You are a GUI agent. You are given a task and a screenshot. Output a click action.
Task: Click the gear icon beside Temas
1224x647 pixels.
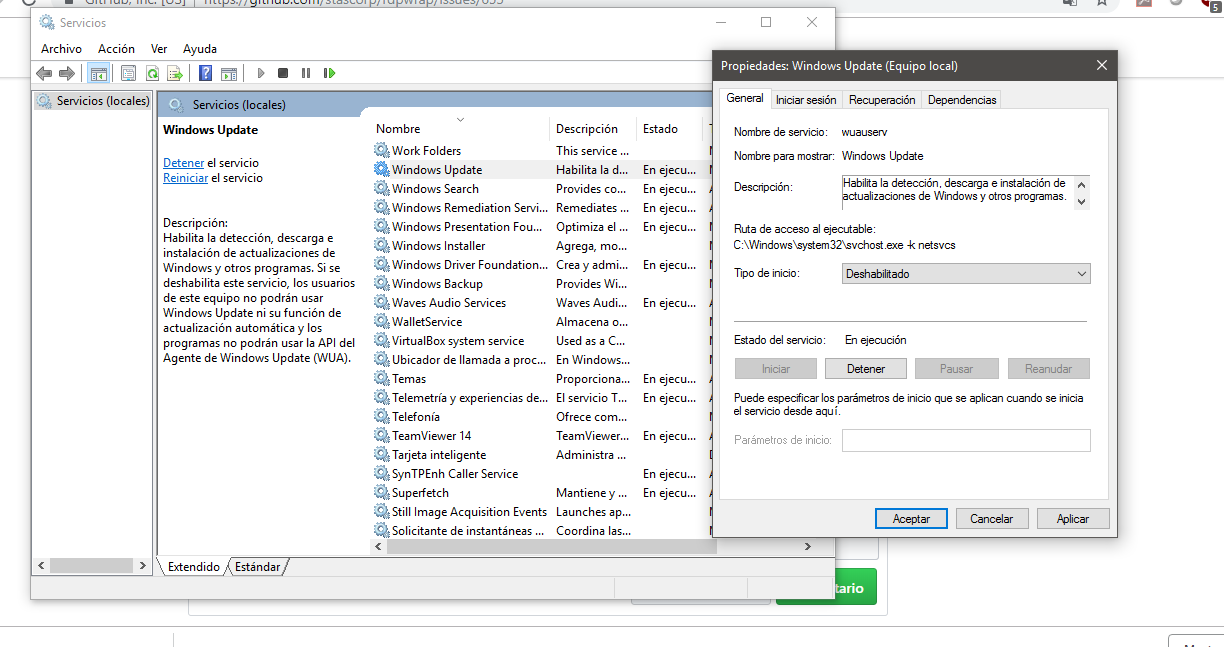point(382,378)
